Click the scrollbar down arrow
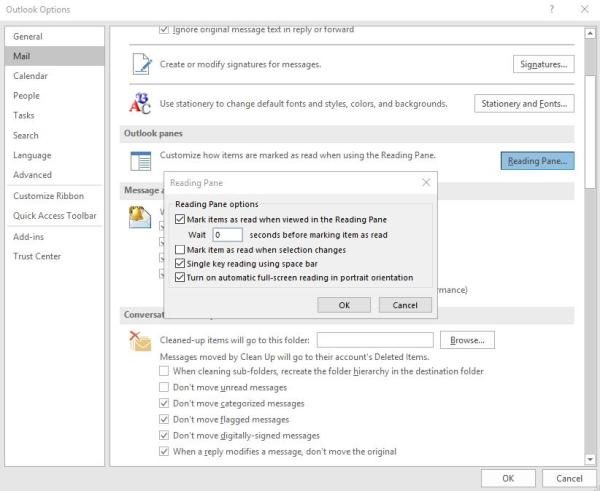The height and width of the screenshot is (491, 600). tap(590, 459)
